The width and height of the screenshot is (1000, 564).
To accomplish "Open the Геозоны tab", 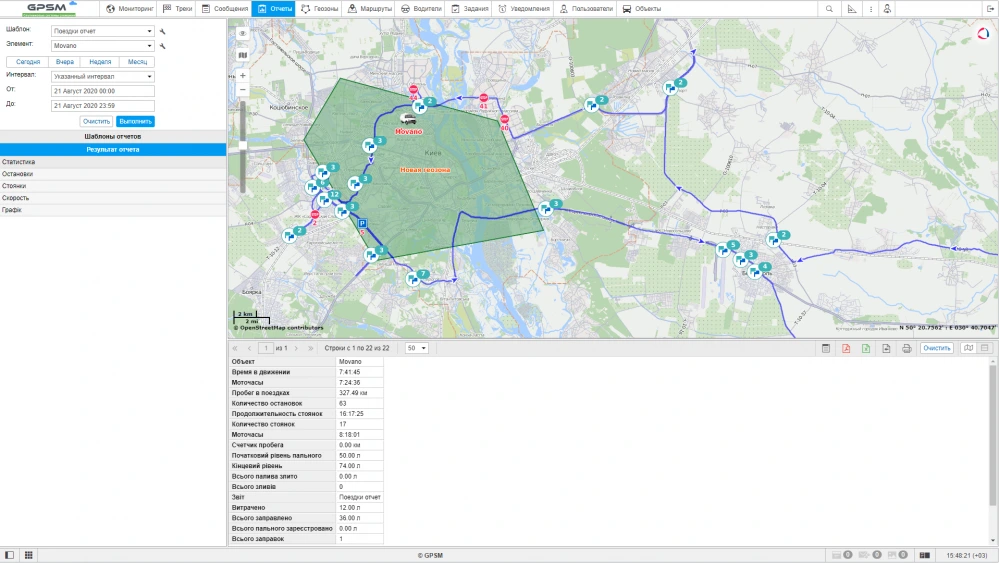I will coord(319,8).
